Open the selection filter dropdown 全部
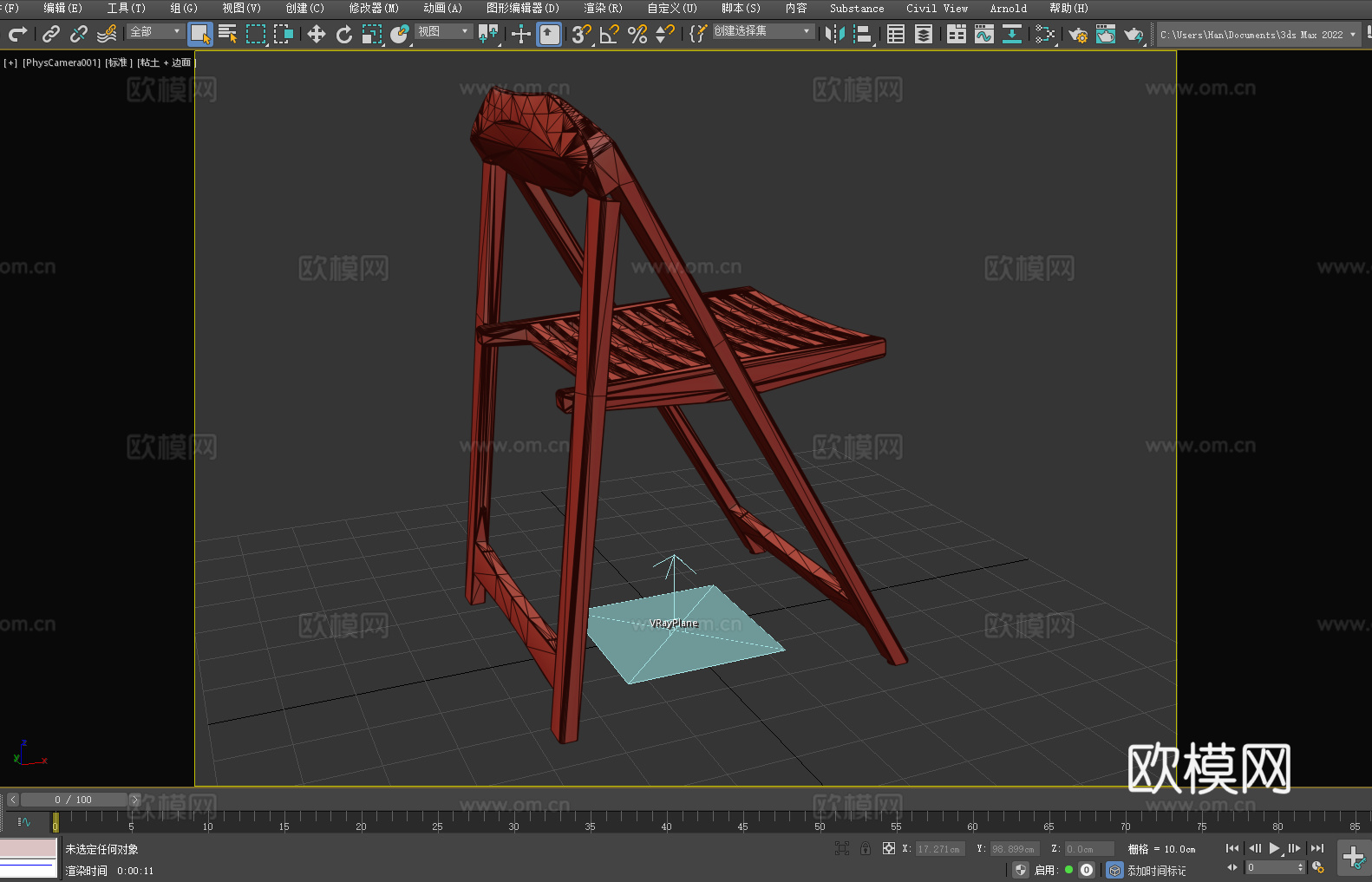Viewport: 1372px width, 882px height. coord(155,31)
